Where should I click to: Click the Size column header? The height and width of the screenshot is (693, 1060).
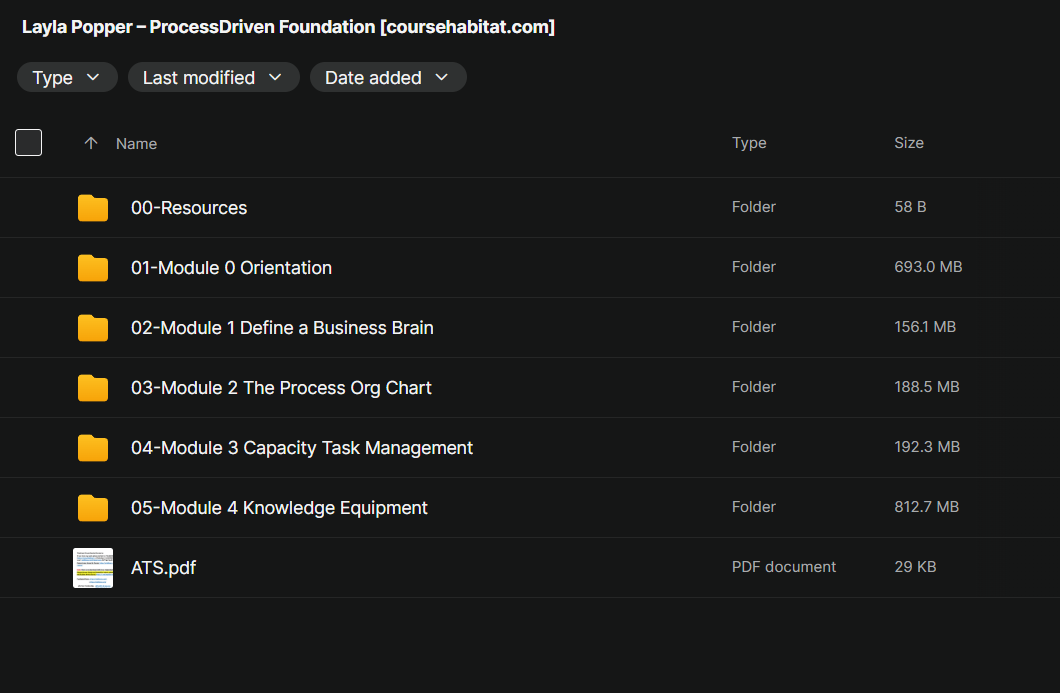click(x=908, y=143)
